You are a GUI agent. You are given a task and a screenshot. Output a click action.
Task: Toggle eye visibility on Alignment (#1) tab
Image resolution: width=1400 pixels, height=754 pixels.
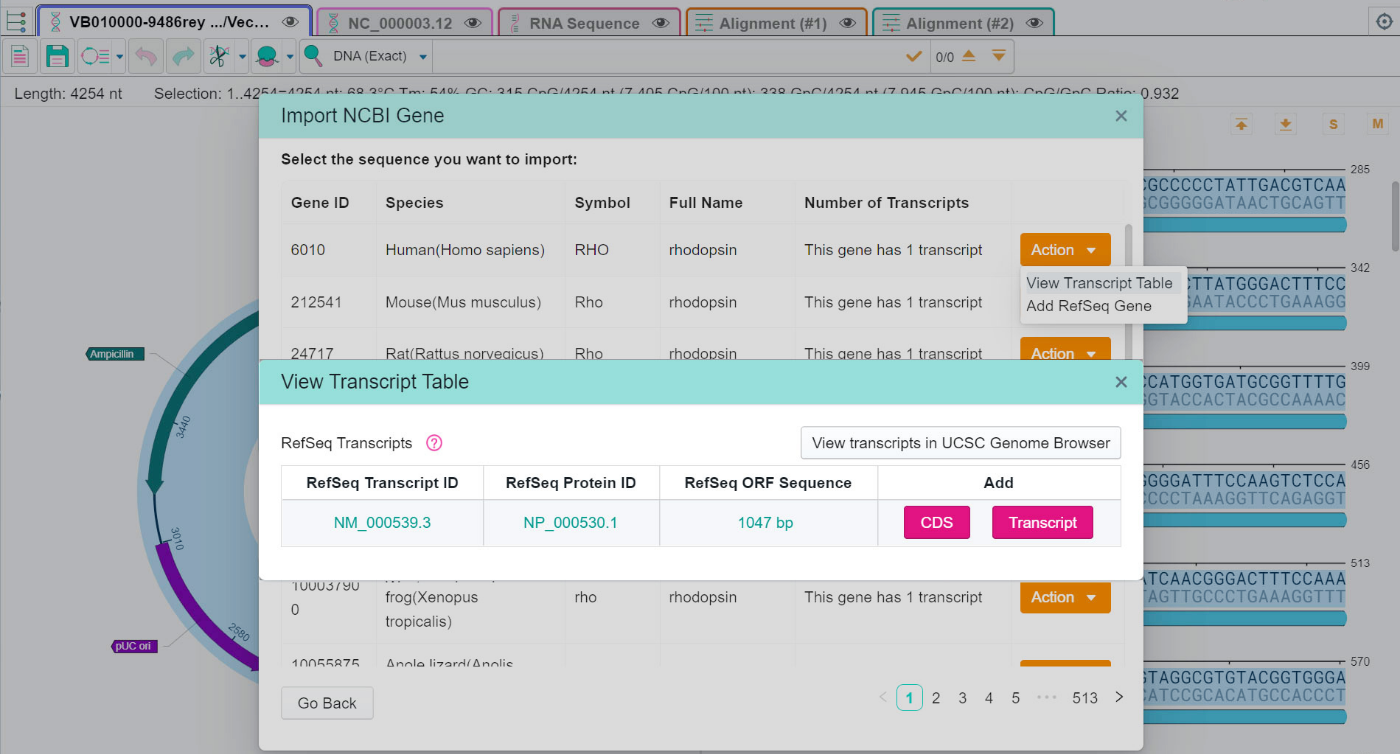click(x=847, y=23)
